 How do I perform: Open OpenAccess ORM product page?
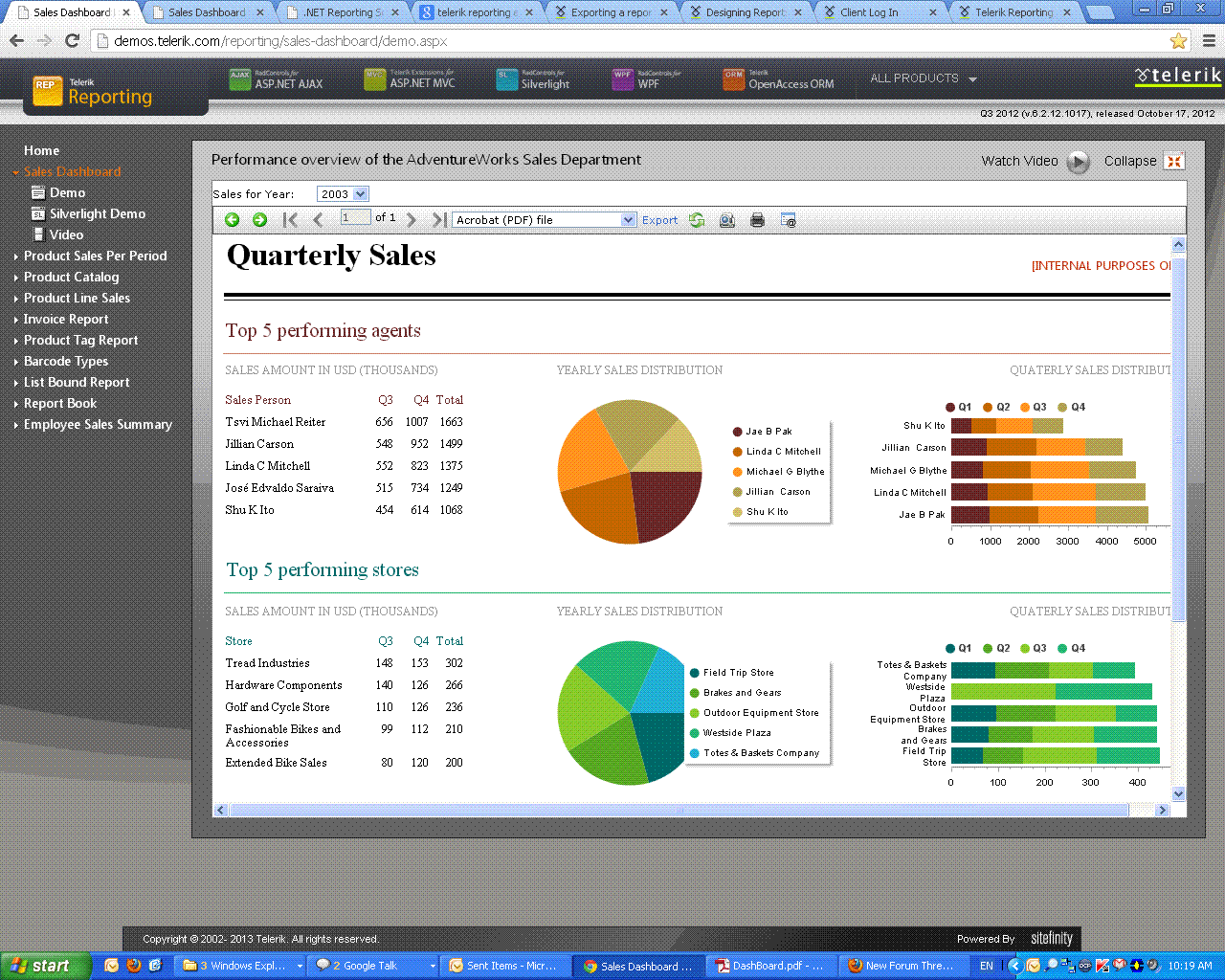click(x=779, y=80)
